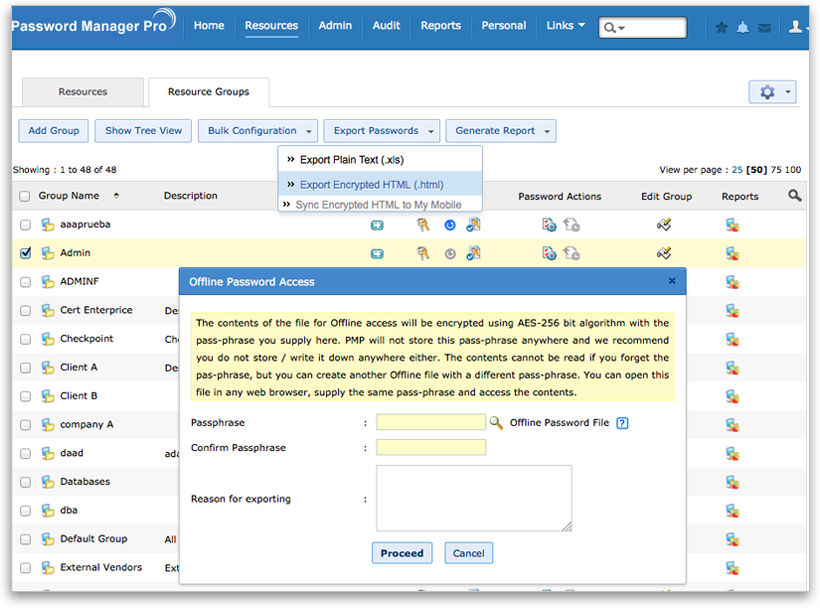Go to the Home navigation item
820x612 pixels.
[209, 25]
